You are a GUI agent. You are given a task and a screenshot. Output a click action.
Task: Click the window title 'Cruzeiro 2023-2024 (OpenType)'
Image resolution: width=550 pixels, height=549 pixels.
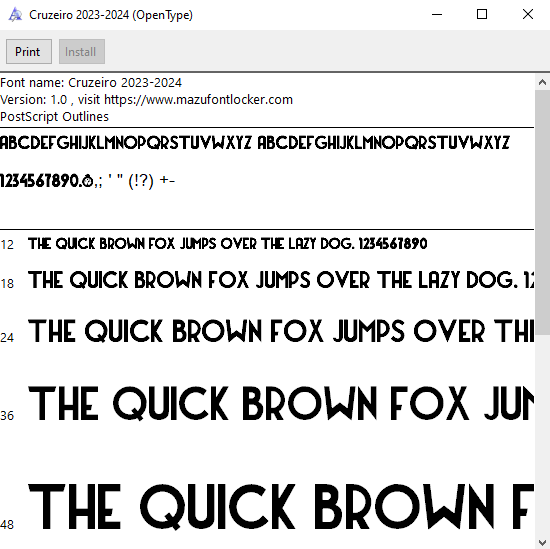coord(111,15)
